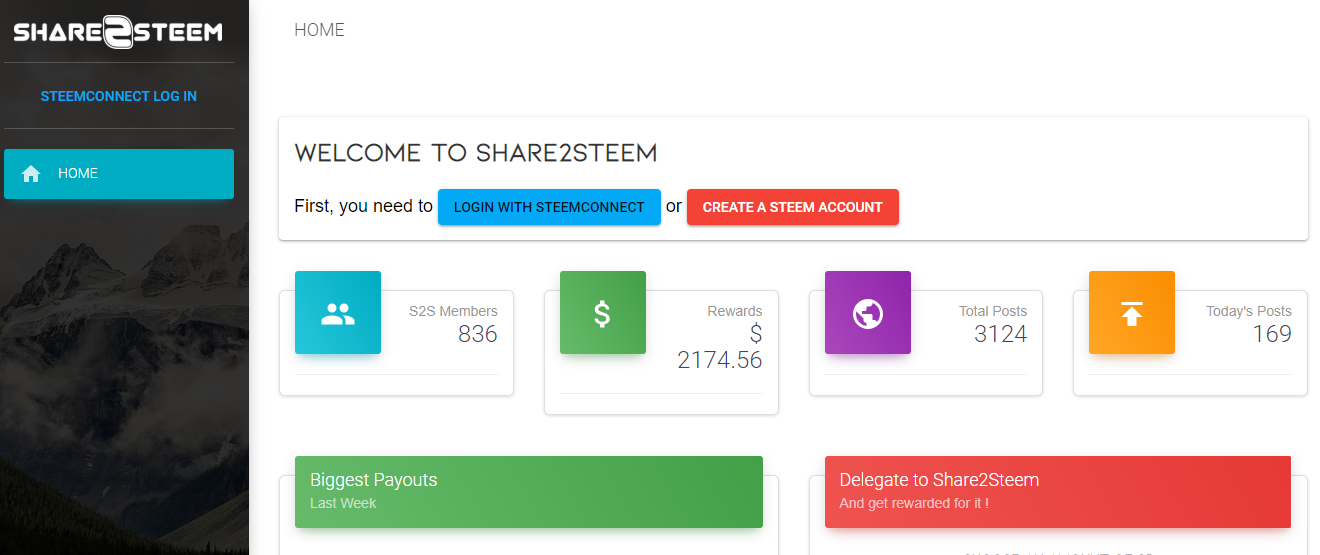Click the Rewards dollar sign icon
The height and width of the screenshot is (555, 1320).
pyautogui.click(x=602, y=313)
